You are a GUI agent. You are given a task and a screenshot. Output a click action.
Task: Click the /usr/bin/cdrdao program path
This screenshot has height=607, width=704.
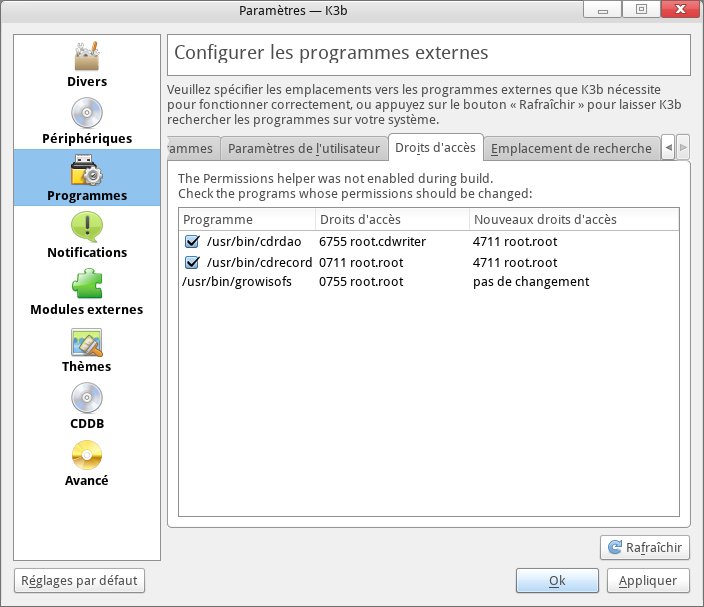pyautogui.click(x=254, y=242)
